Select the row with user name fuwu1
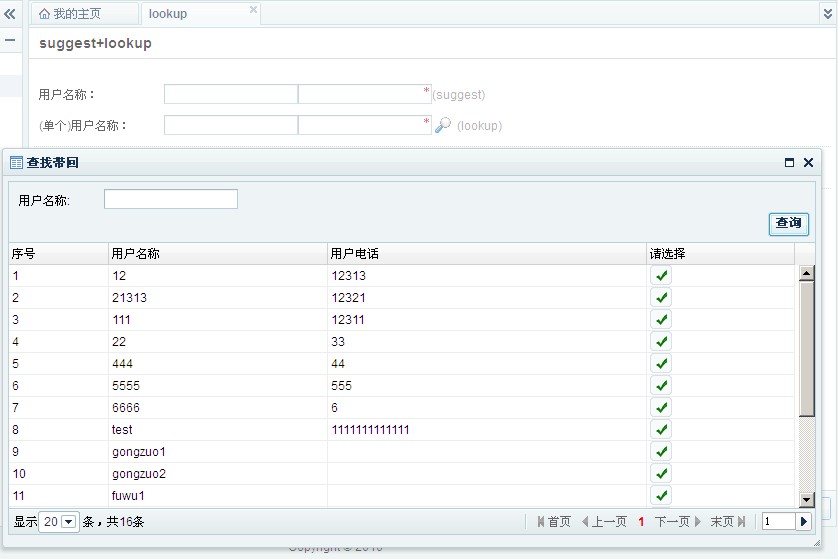The width and height of the screenshot is (838, 559). click(x=661, y=495)
